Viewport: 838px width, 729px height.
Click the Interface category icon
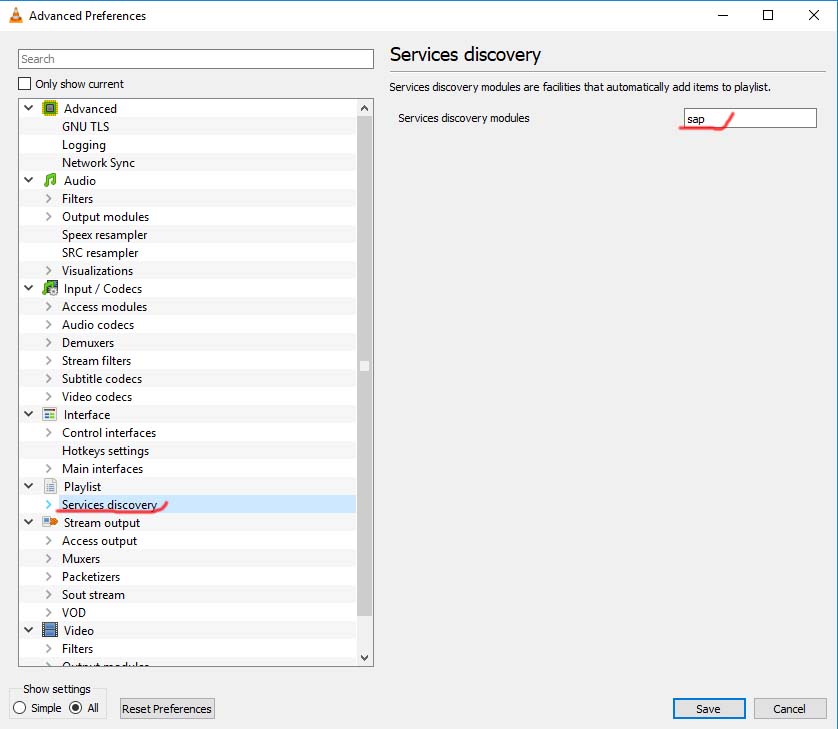pos(50,414)
